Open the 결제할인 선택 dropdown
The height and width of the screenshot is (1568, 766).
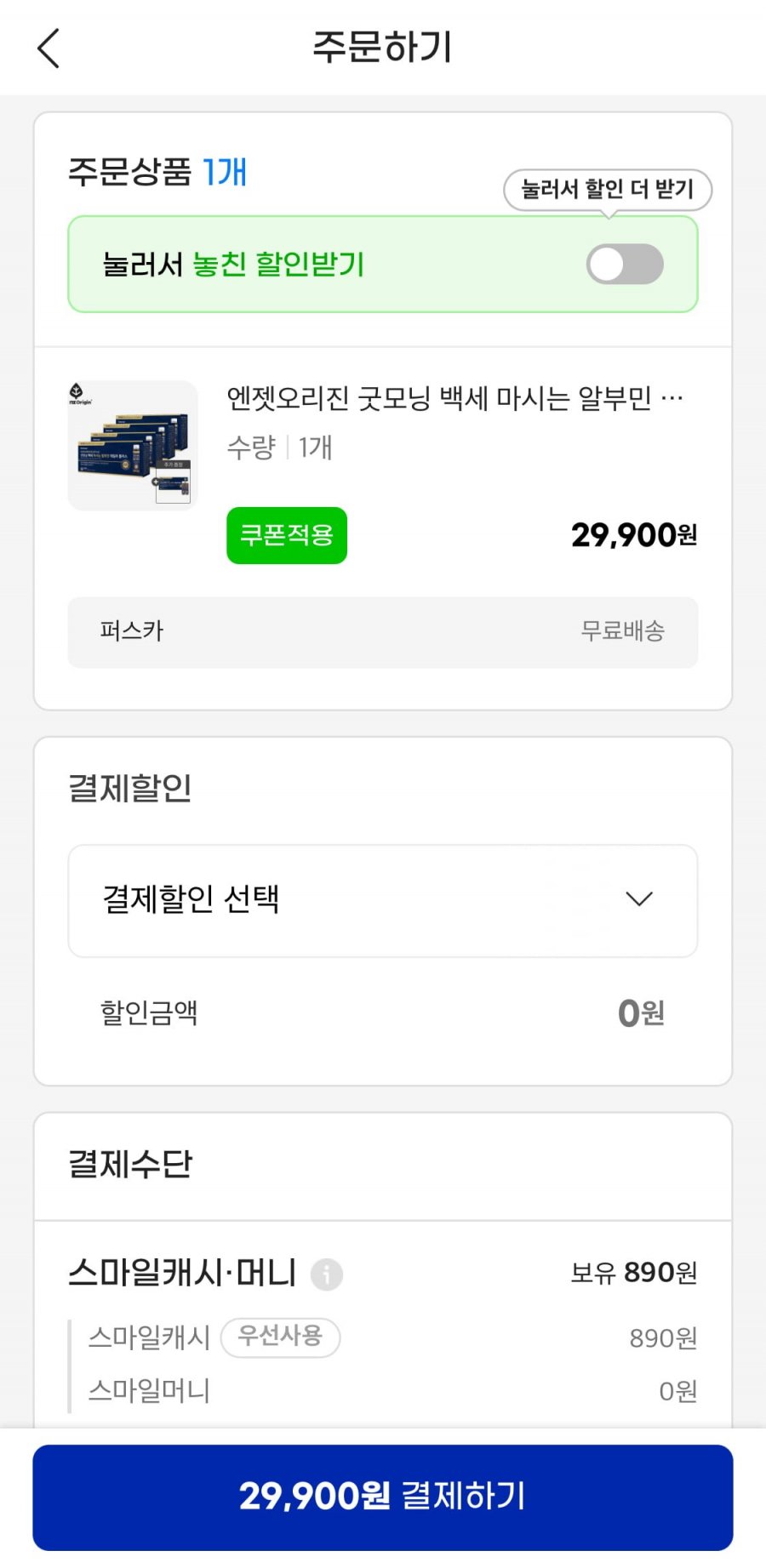tap(382, 900)
